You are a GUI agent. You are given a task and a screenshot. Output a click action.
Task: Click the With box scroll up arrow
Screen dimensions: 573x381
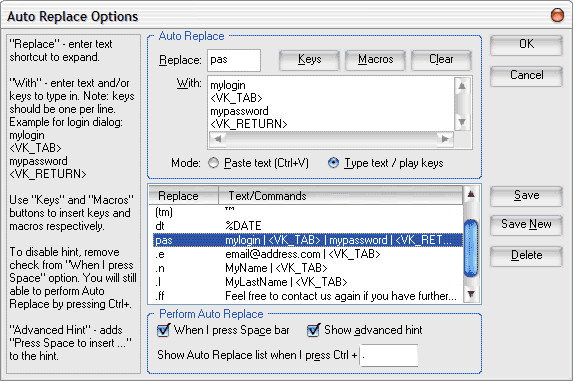click(x=462, y=86)
